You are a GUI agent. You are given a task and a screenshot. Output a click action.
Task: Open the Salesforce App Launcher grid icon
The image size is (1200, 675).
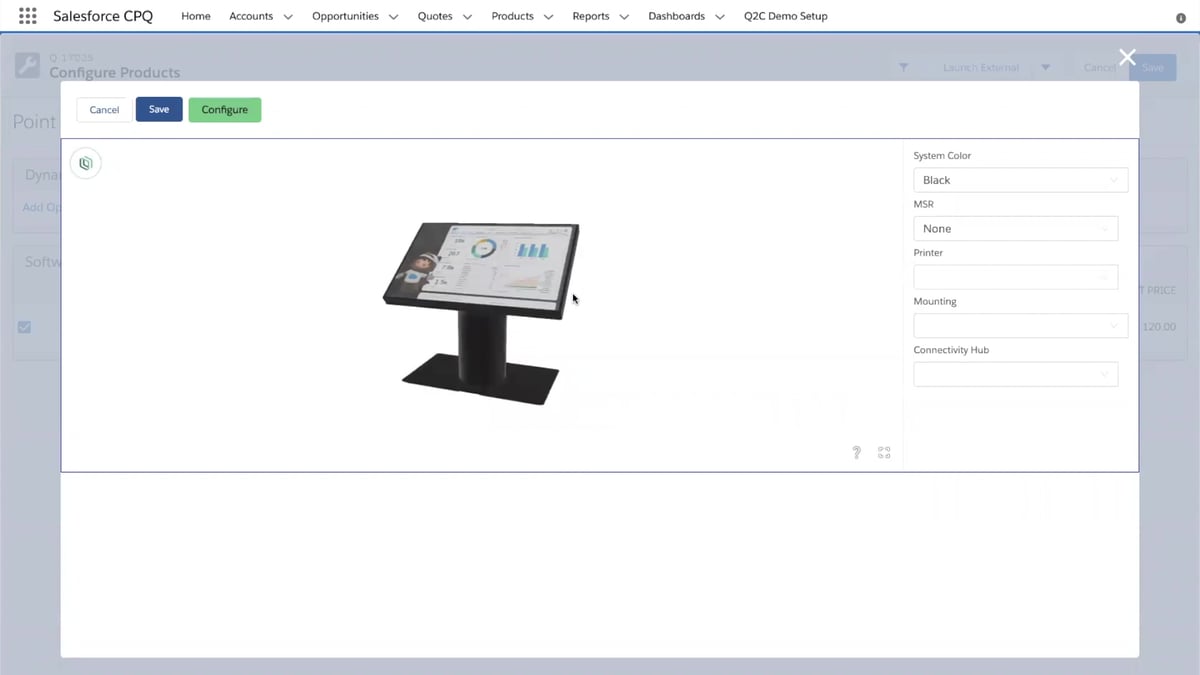point(27,15)
